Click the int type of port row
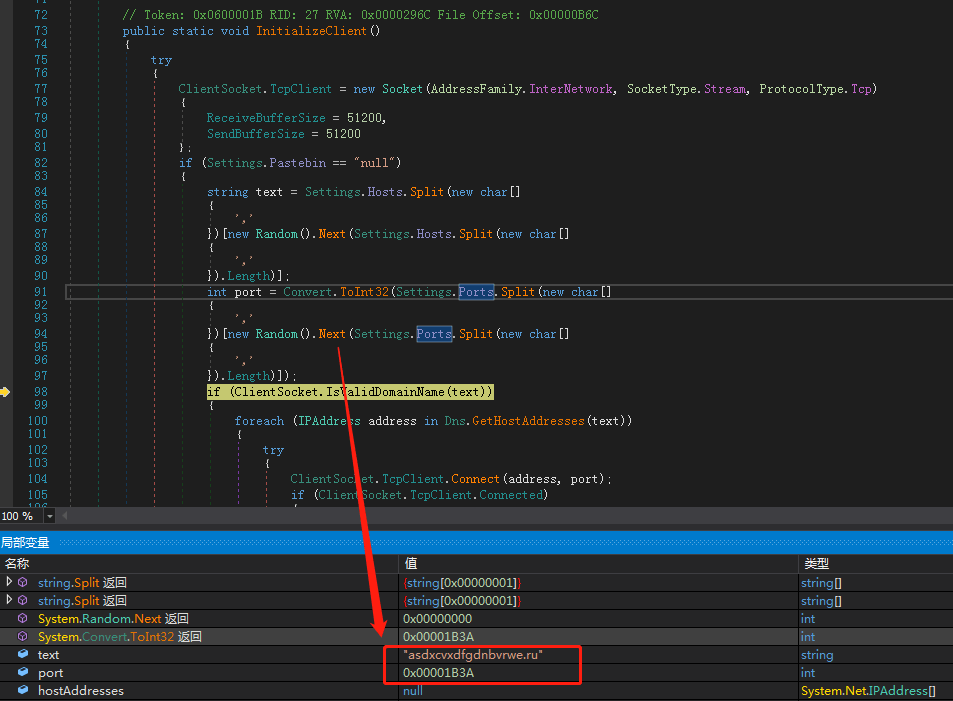Viewport: 953px width, 701px height. tap(808, 672)
